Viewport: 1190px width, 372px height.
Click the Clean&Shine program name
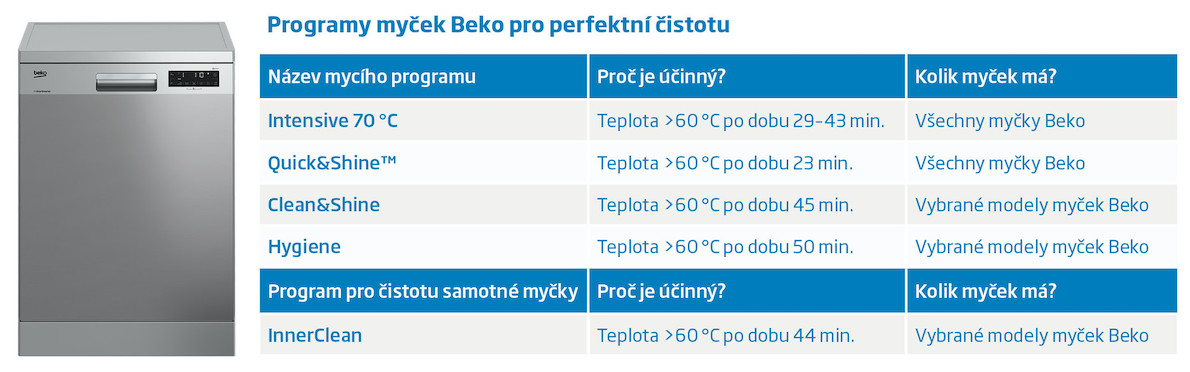(x=324, y=205)
